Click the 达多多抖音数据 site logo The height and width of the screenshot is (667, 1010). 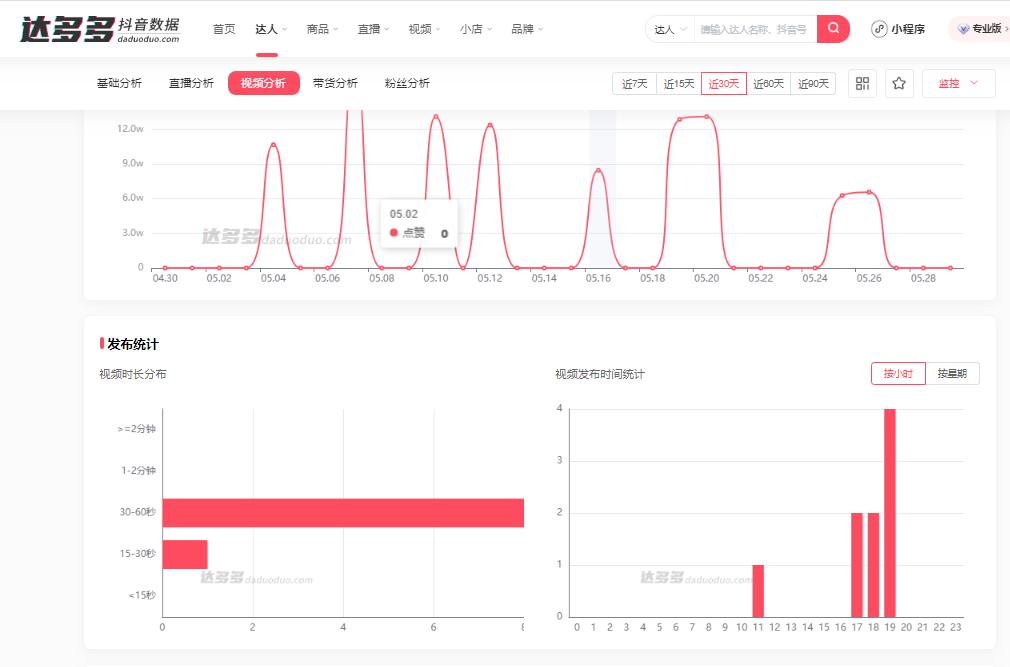pos(95,28)
